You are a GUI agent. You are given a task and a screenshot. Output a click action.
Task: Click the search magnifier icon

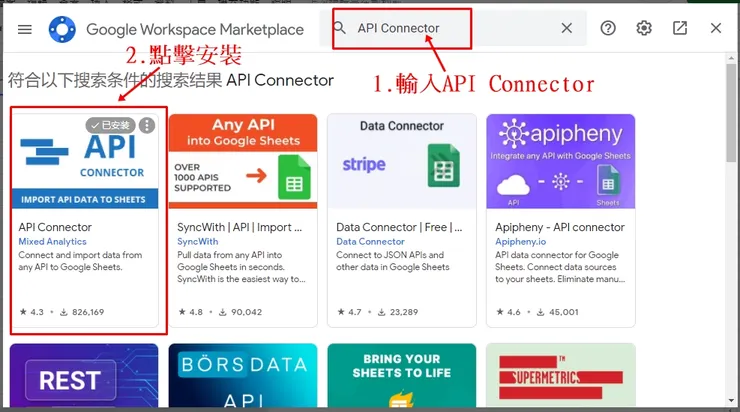pos(339,28)
